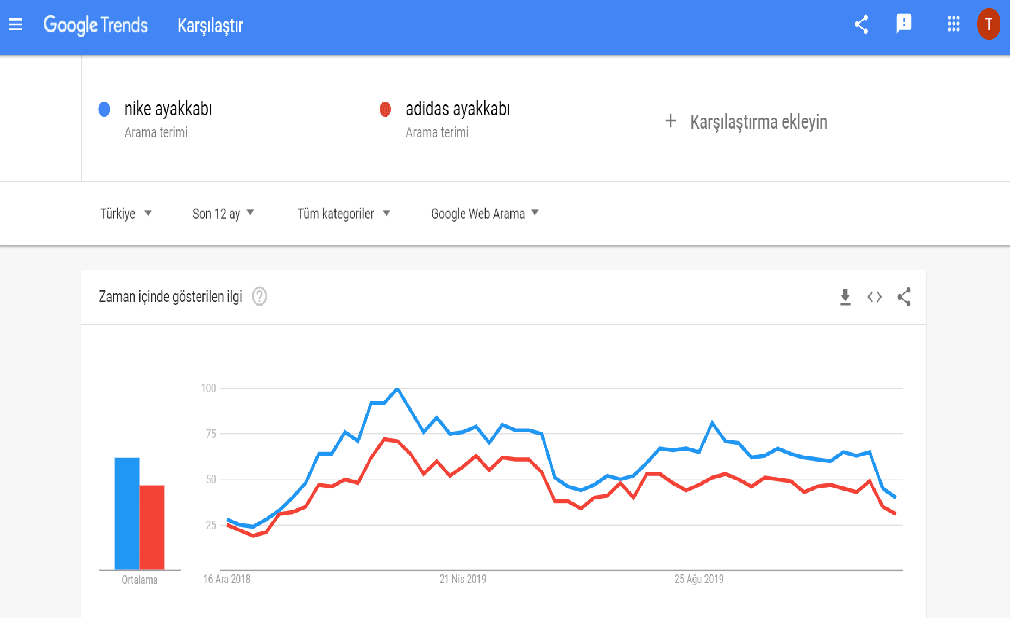Viewport: 1010px width, 618px height.
Task: Open the Google Trends home link
Action: click(x=95, y=24)
